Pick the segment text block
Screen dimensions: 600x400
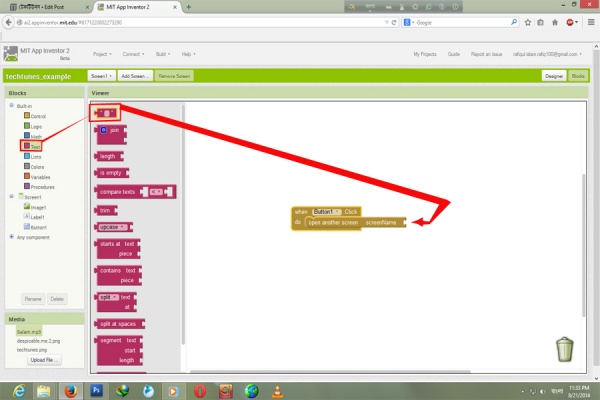point(119,350)
